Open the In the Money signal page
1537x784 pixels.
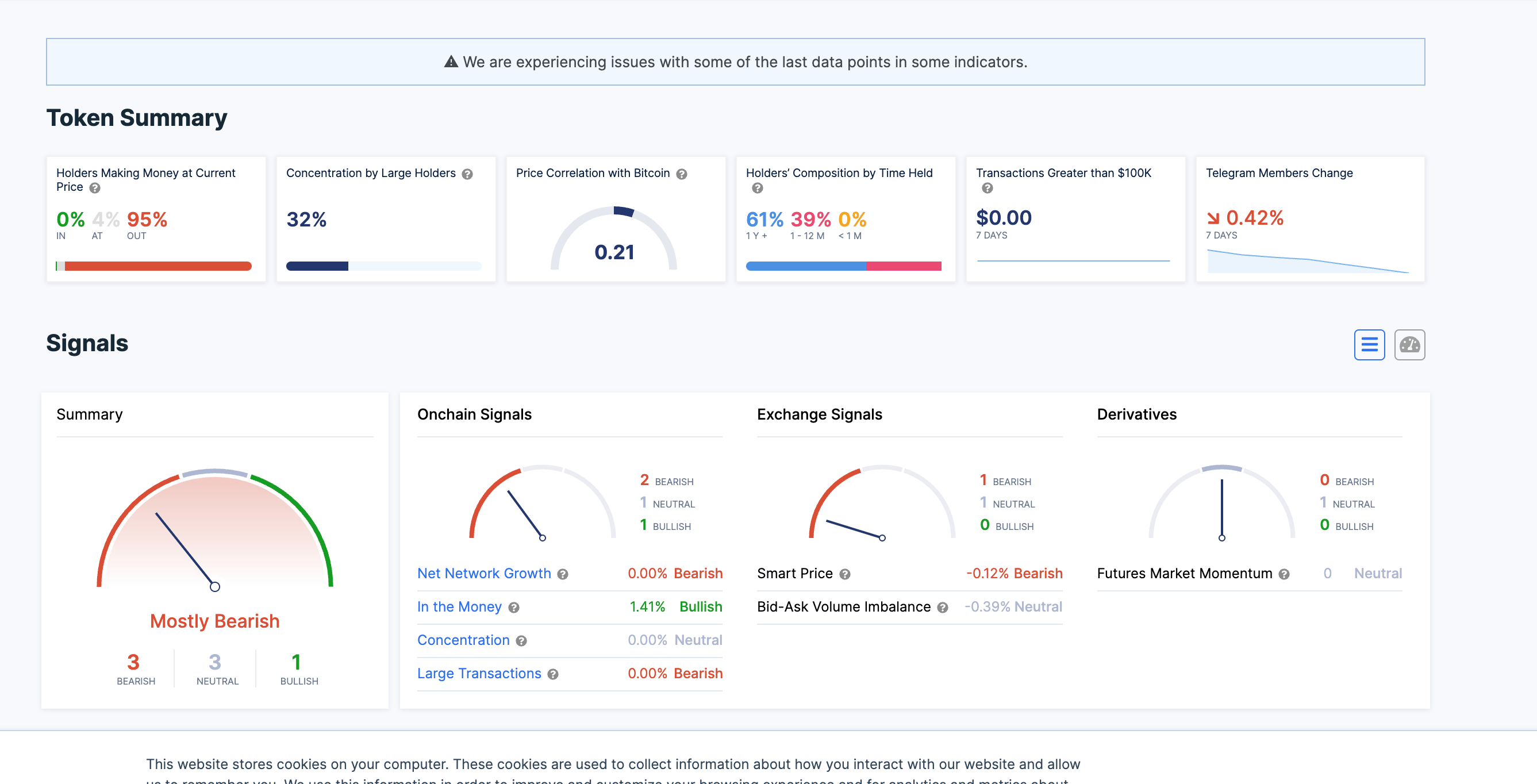tap(460, 607)
